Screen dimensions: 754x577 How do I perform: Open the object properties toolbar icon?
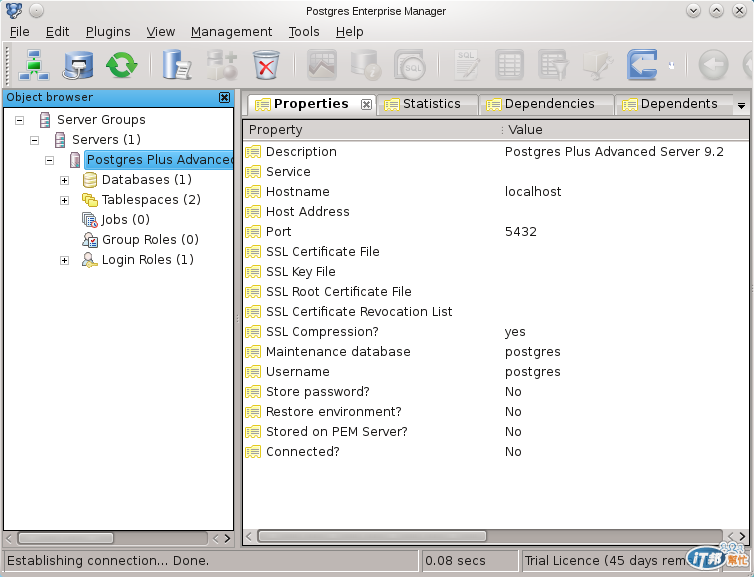click(176, 65)
